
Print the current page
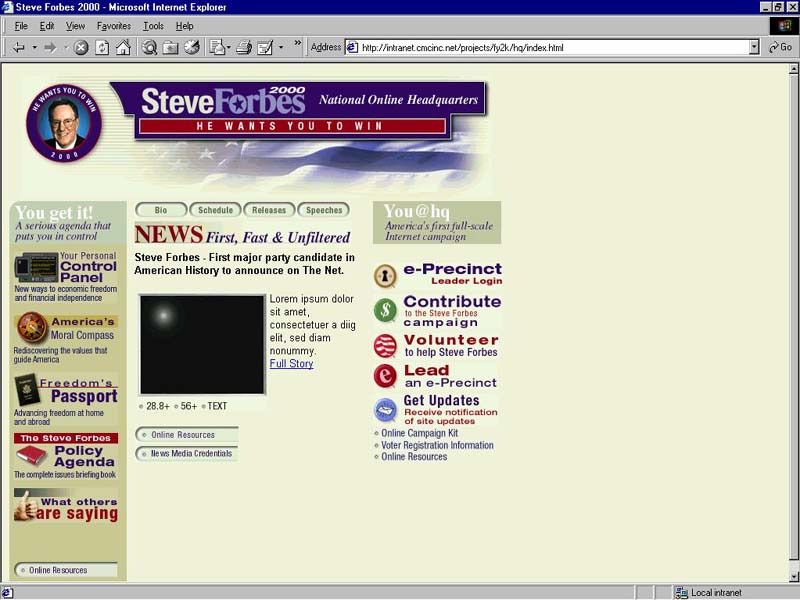pyautogui.click(x=244, y=47)
